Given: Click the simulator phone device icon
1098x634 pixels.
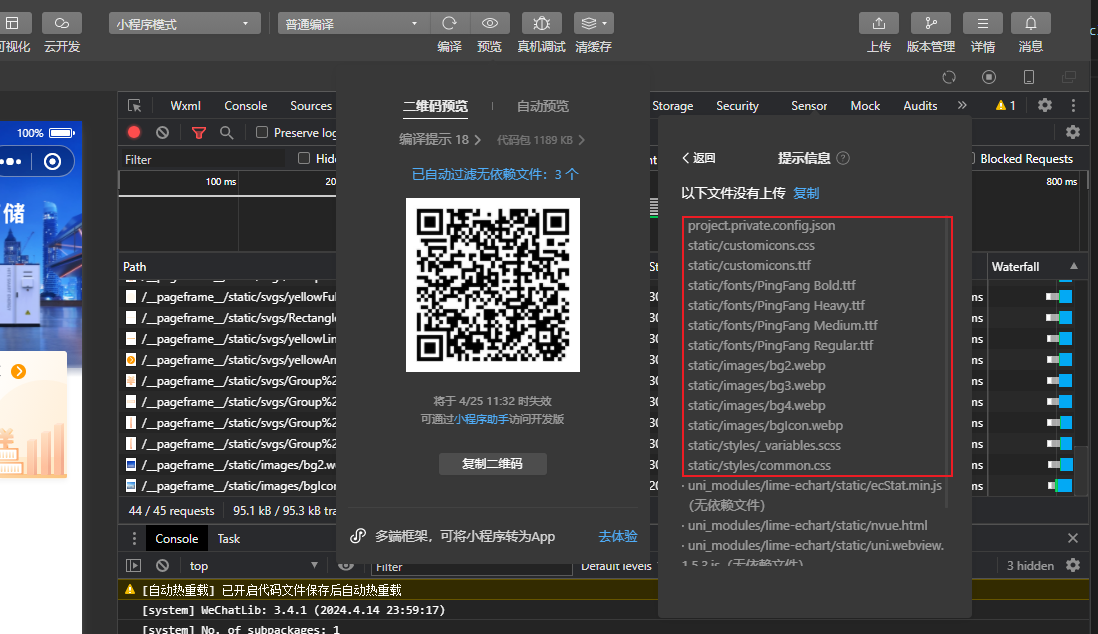Looking at the screenshot, I should [1029, 77].
